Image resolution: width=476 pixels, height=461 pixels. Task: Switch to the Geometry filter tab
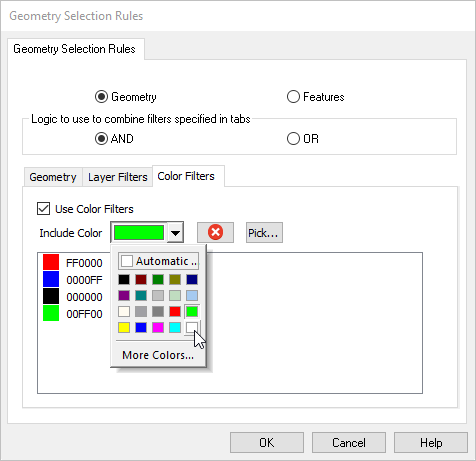53,177
